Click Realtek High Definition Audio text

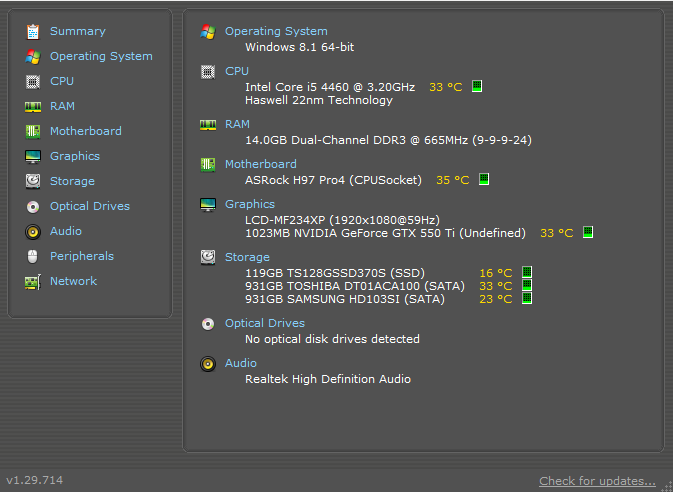(328, 379)
